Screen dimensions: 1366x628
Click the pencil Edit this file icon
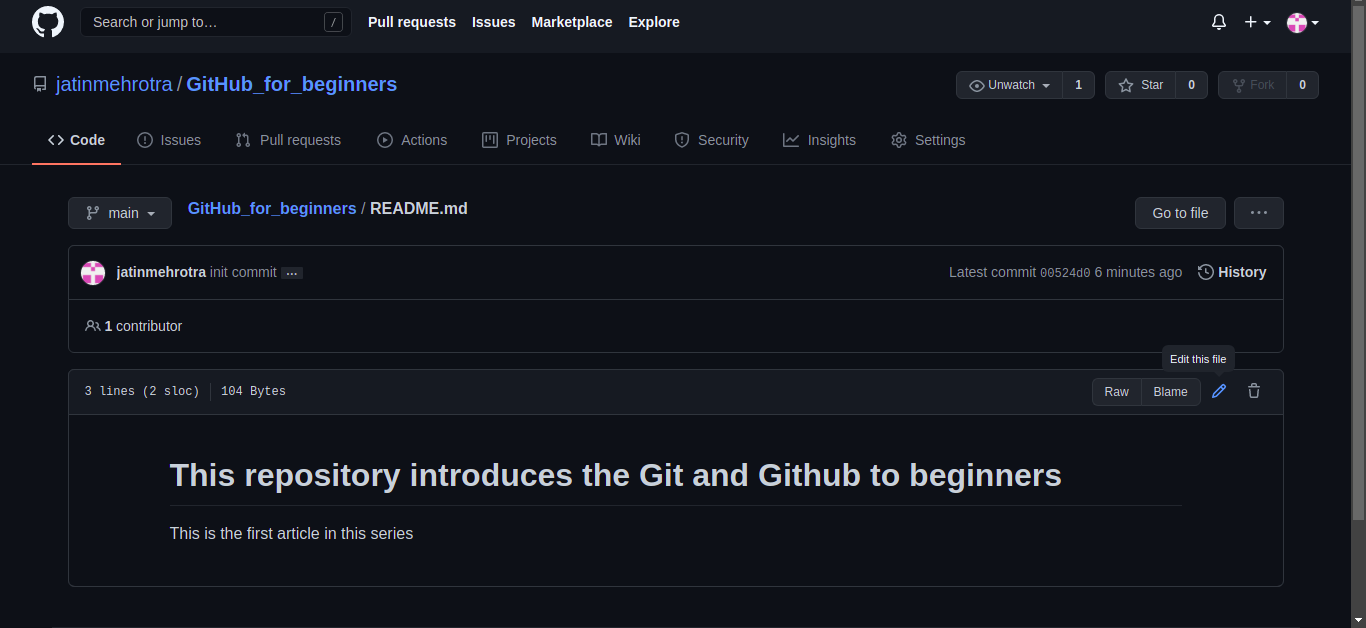(x=1219, y=391)
